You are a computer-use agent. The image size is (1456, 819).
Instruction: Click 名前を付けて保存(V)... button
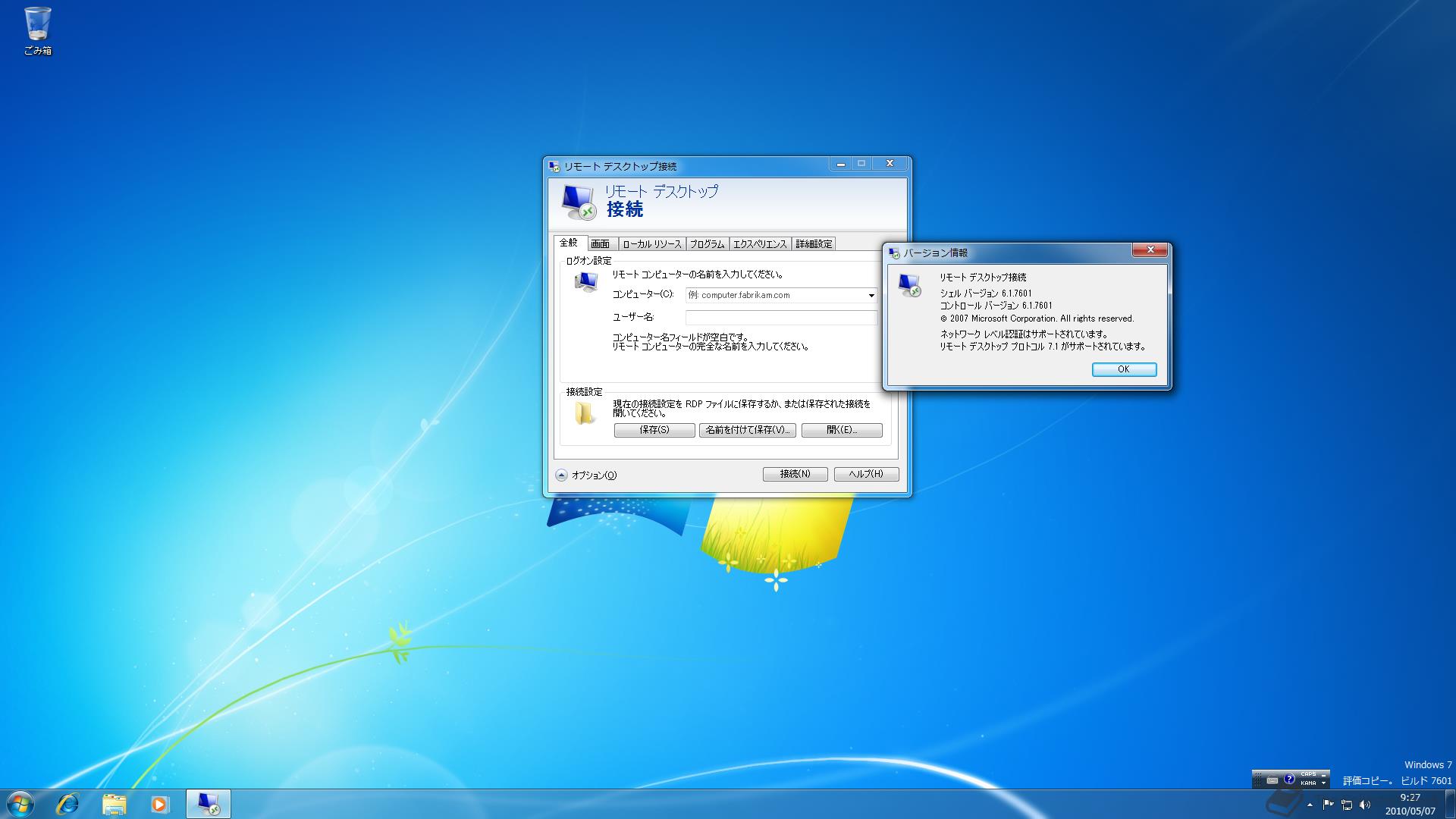(748, 430)
